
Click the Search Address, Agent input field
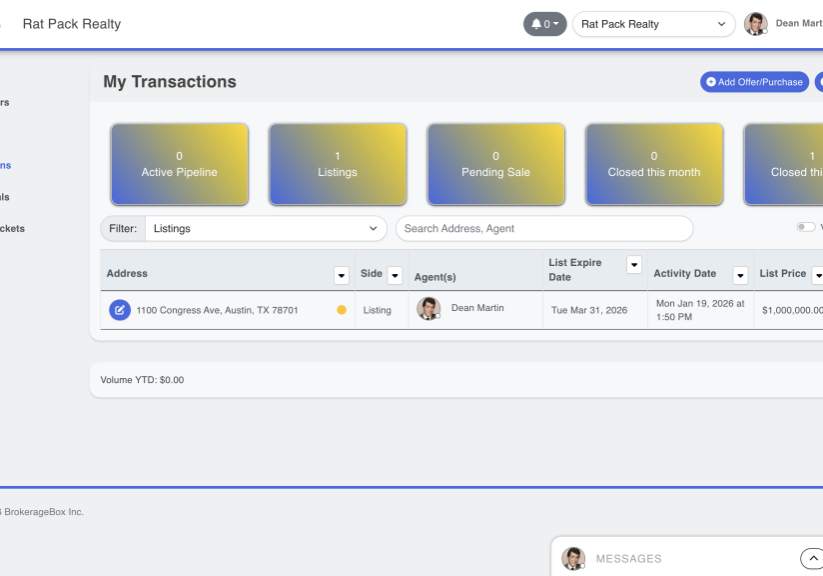point(543,228)
